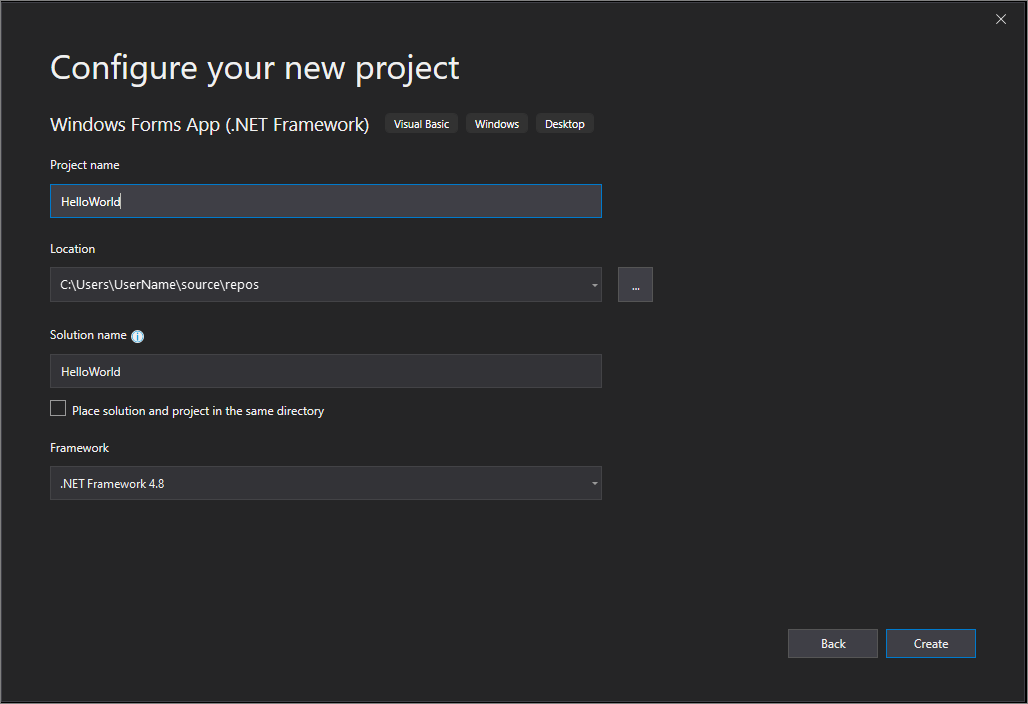Click the 'Place solution and project' label text
The height and width of the screenshot is (704, 1028).
[x=198, y=411]
